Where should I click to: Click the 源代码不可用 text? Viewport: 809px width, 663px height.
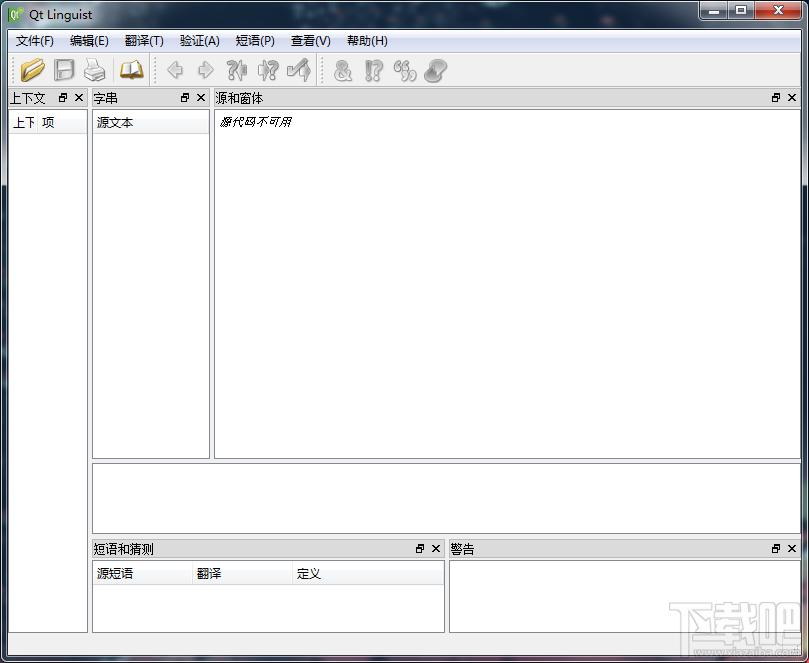pyautogui.click(x=256, y=122)
